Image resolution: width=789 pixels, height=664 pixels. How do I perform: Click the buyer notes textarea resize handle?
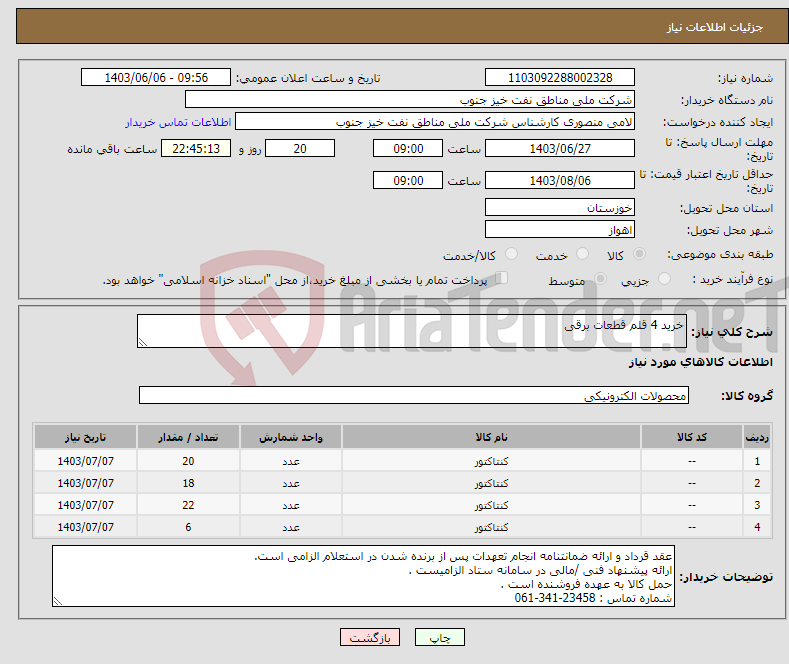[58, 601]
